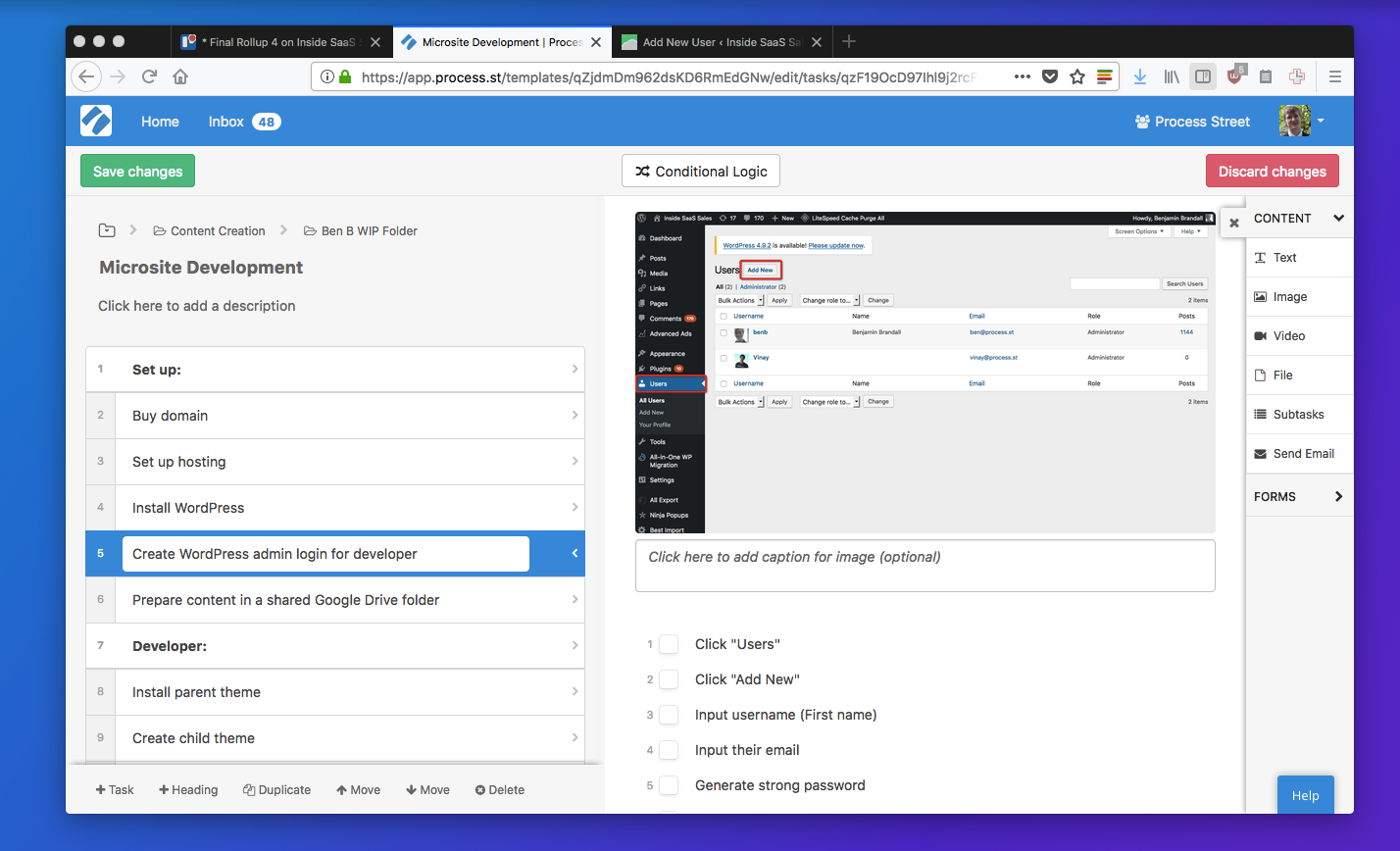Switch to Process Street organization menu
The image size is (1400, 851).
[1192, 122]
